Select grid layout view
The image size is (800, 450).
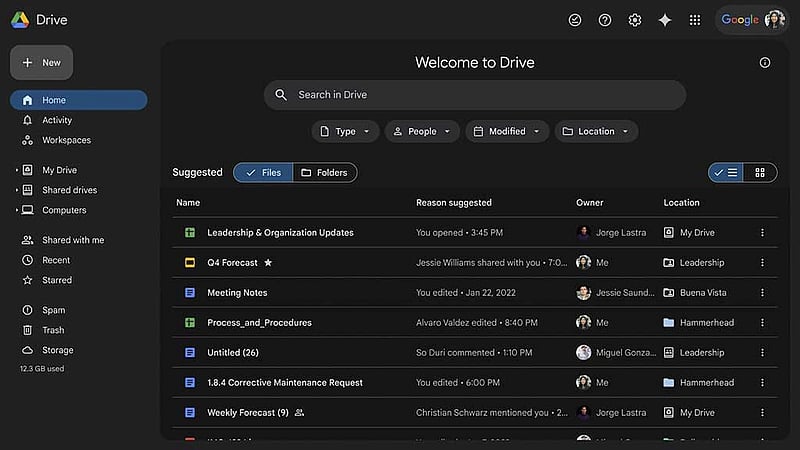pos(760,173)
